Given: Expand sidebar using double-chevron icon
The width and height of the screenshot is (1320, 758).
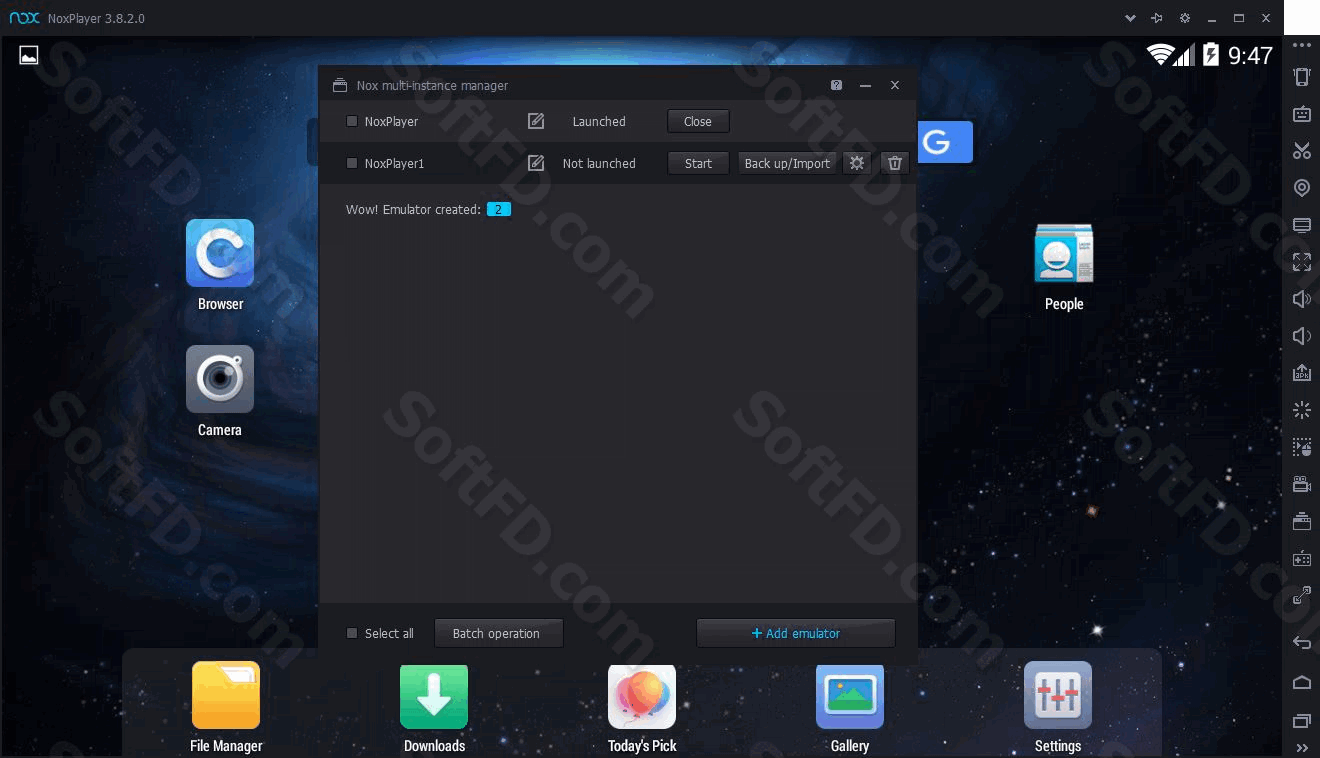Looking at the screenshot, I should pos(1301,747).
